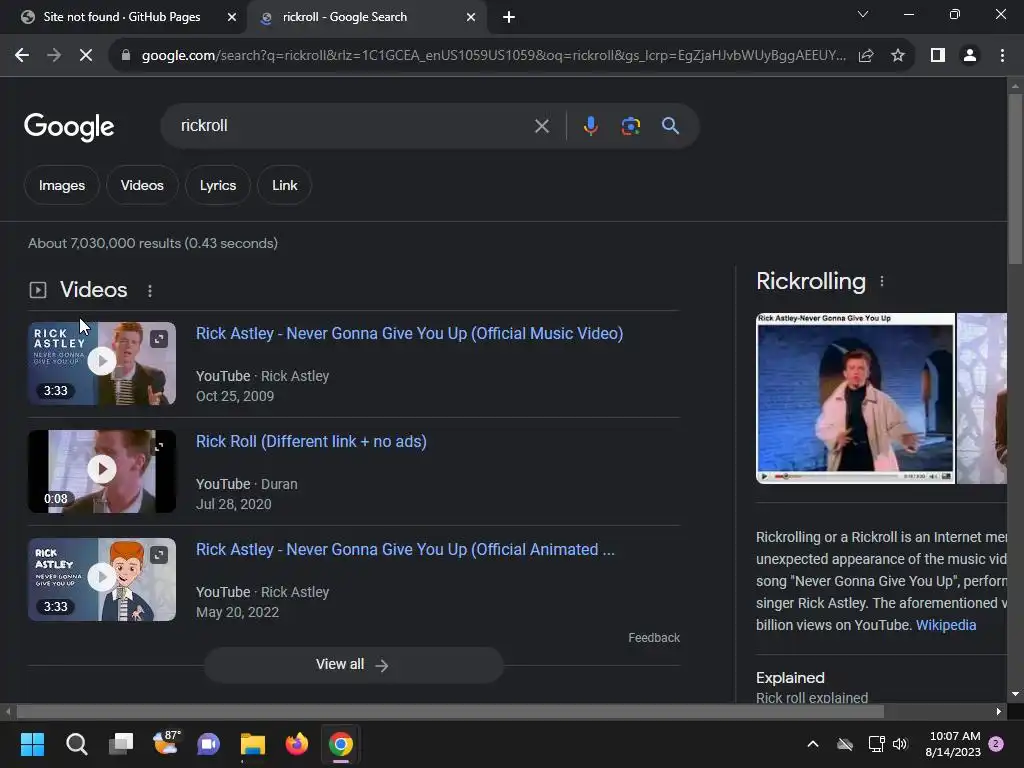
Task: Click horizontal scrollbar right arrow
Action: (x=999, y=711)
